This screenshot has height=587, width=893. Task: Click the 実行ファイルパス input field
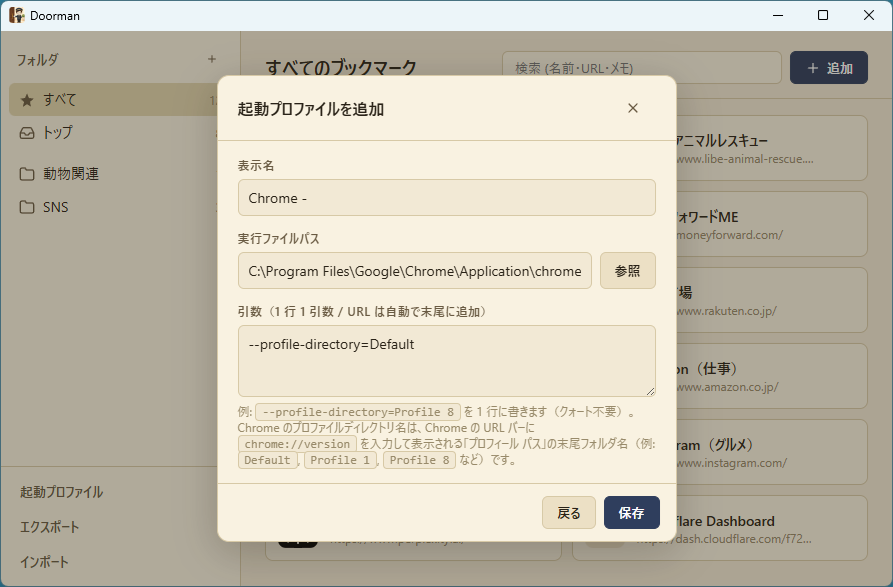point(415,270)
